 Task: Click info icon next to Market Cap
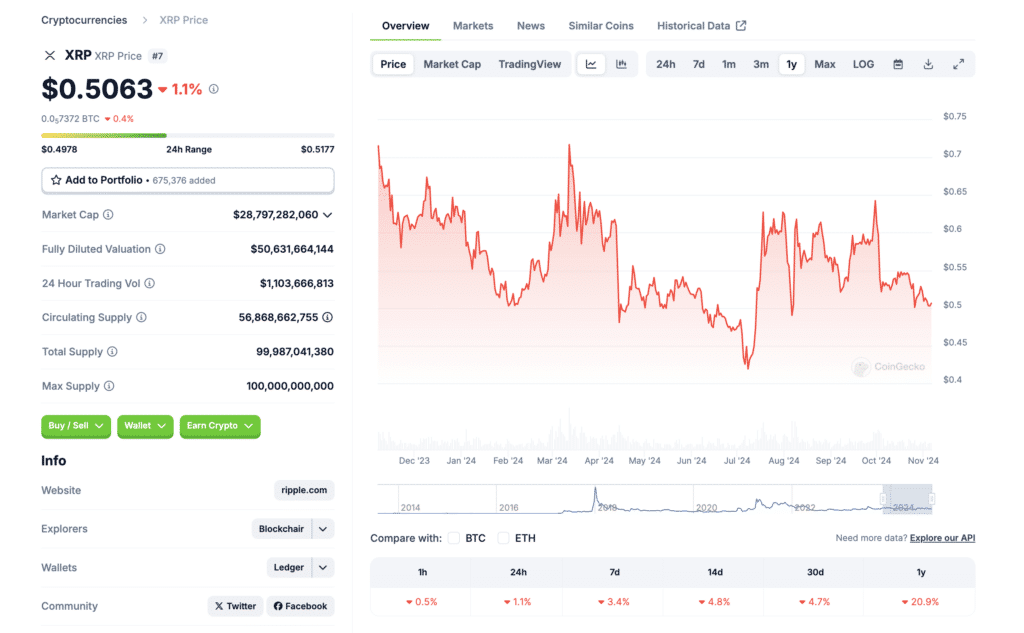click(x=108, y=214)
